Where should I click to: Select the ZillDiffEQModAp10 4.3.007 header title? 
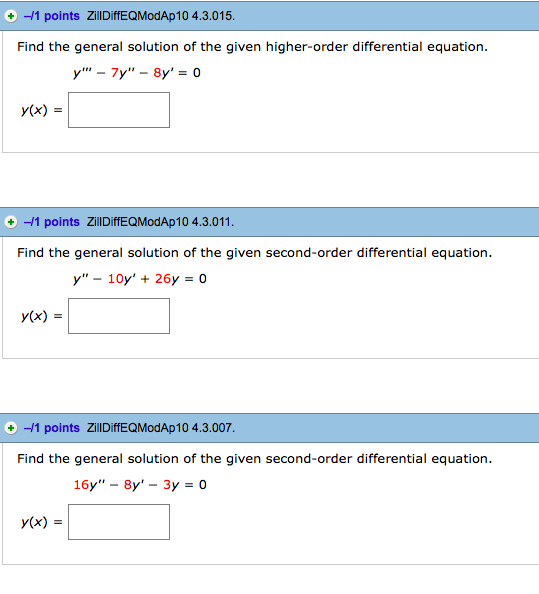point(161,428)
